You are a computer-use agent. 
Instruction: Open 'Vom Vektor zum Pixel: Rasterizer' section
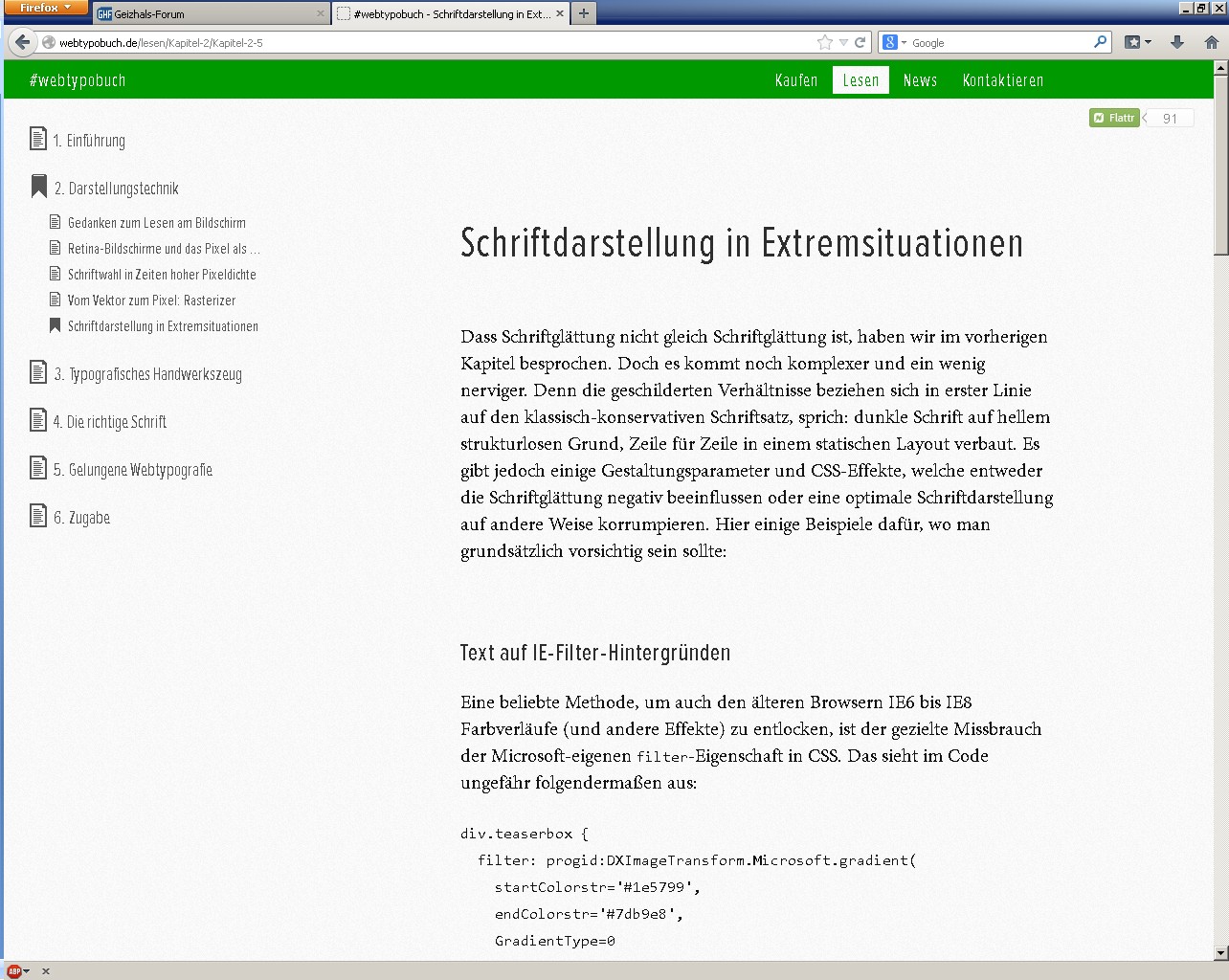(151, 301)
